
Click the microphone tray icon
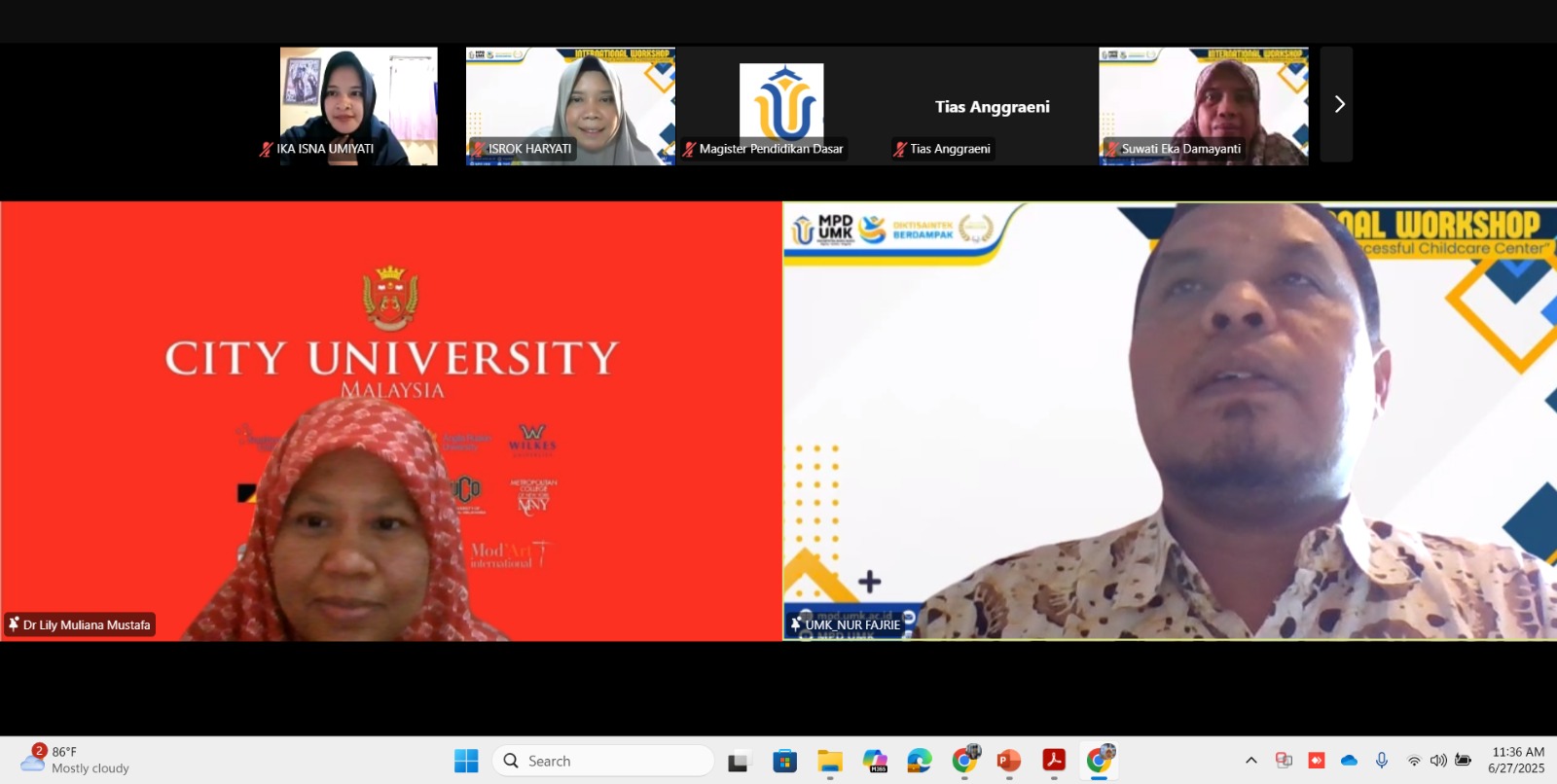tap(1382, 761)
